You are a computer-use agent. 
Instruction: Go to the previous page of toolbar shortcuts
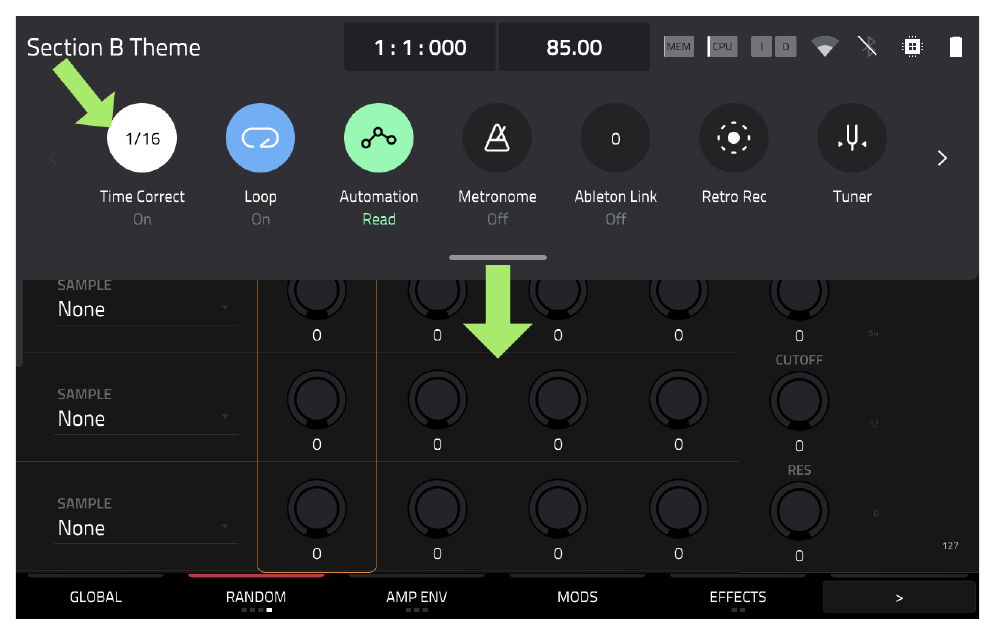pyautogui.click(x=53, y=158)
